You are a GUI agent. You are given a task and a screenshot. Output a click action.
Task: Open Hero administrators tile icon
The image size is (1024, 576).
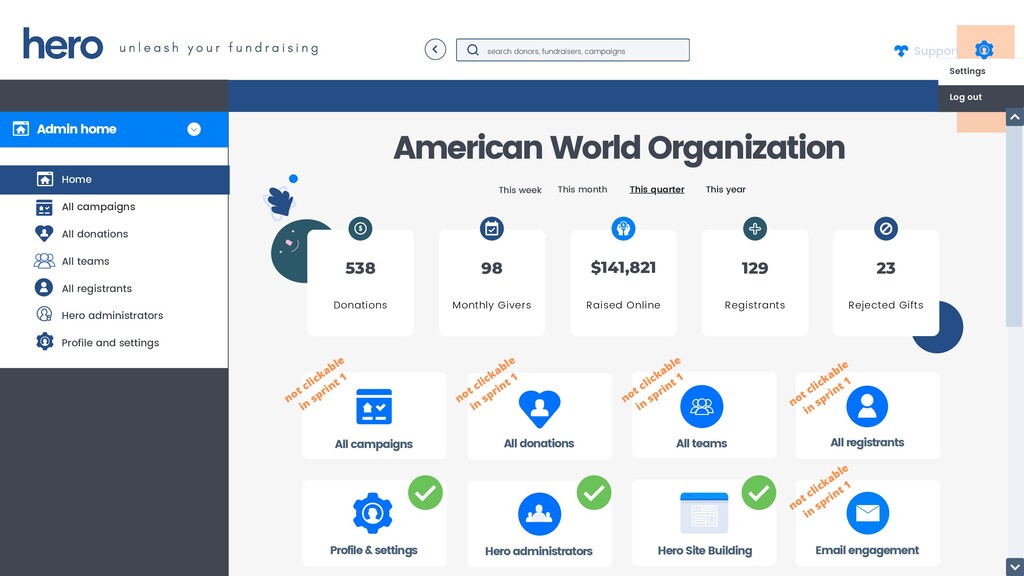(539, 514)
